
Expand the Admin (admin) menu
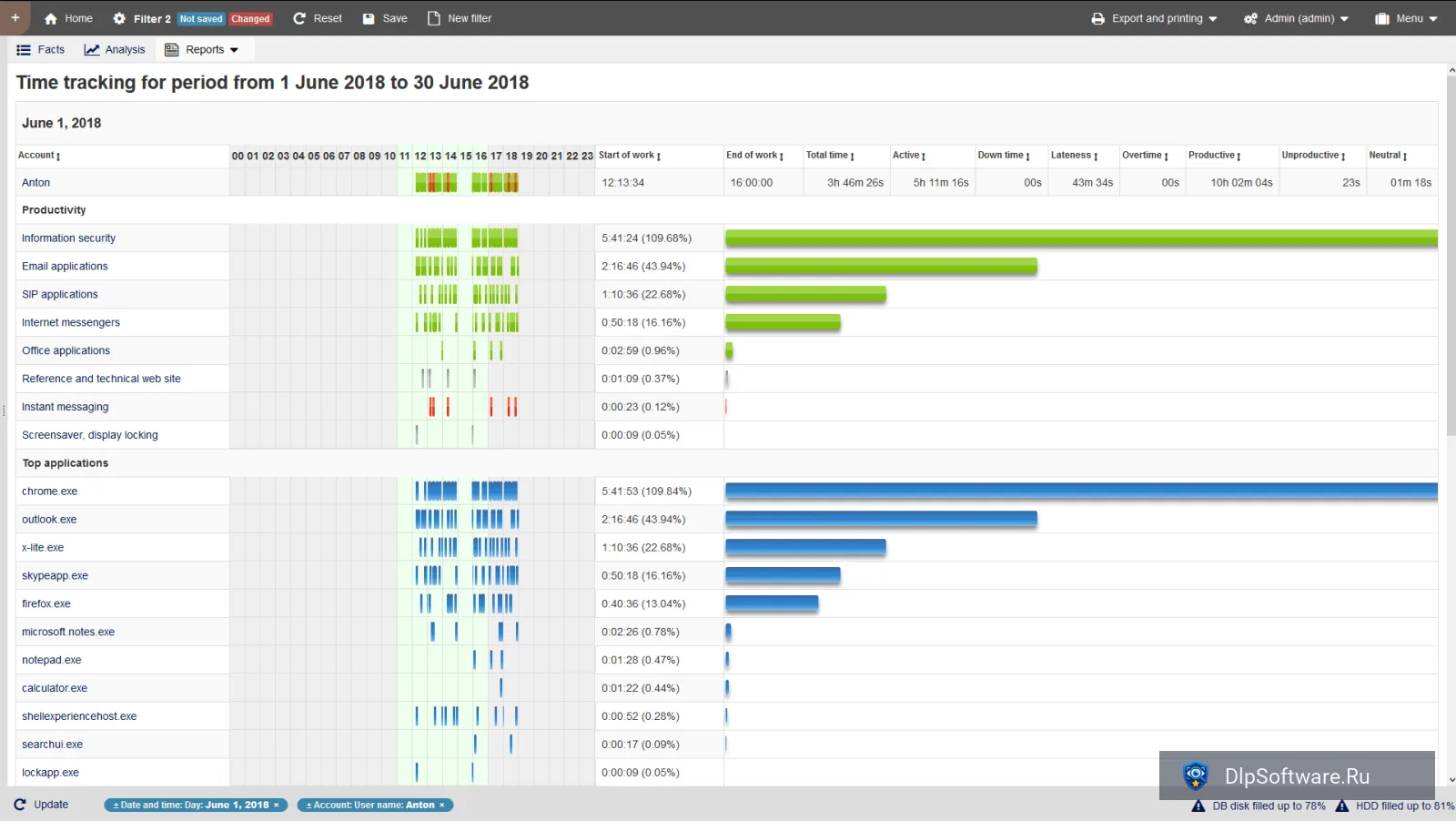point(1297,18)
